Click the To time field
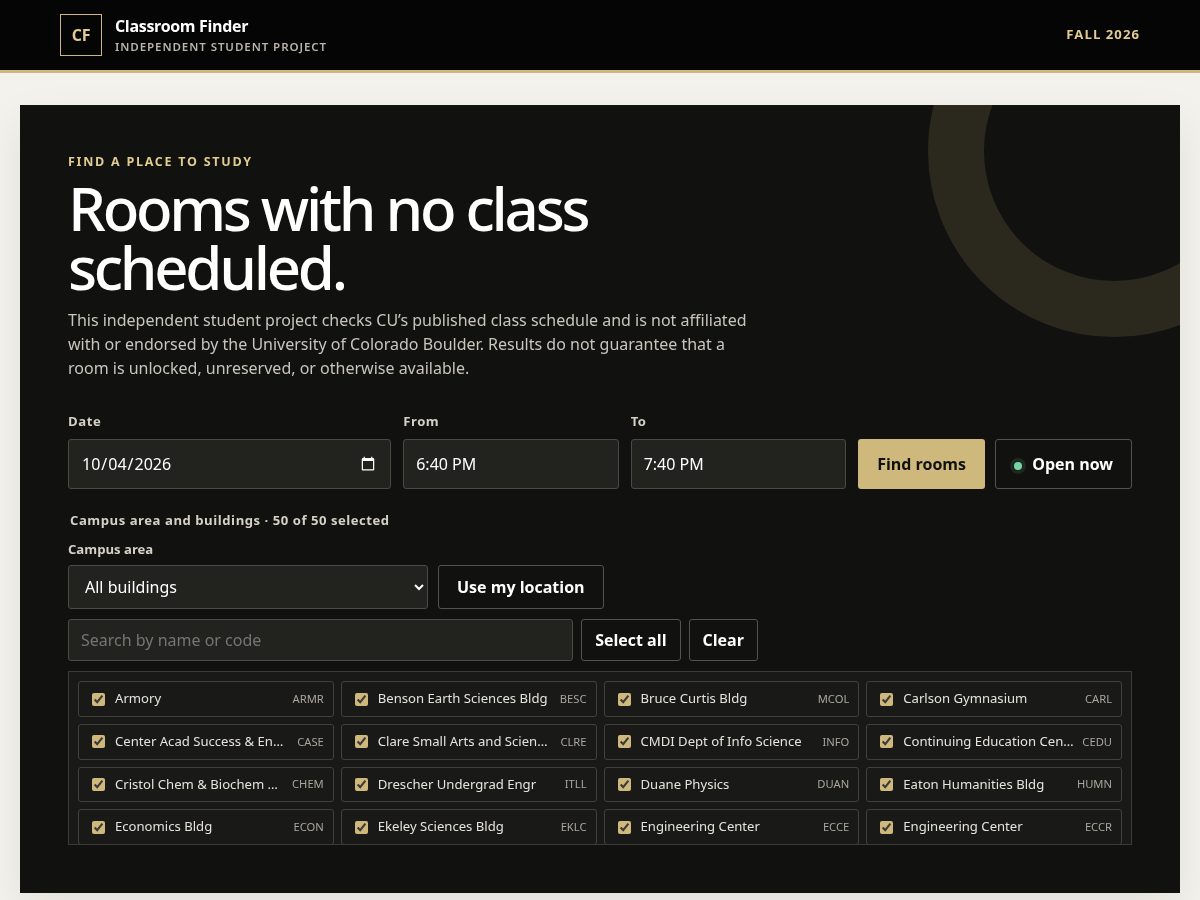The image size is (1200, 900). 738,464
